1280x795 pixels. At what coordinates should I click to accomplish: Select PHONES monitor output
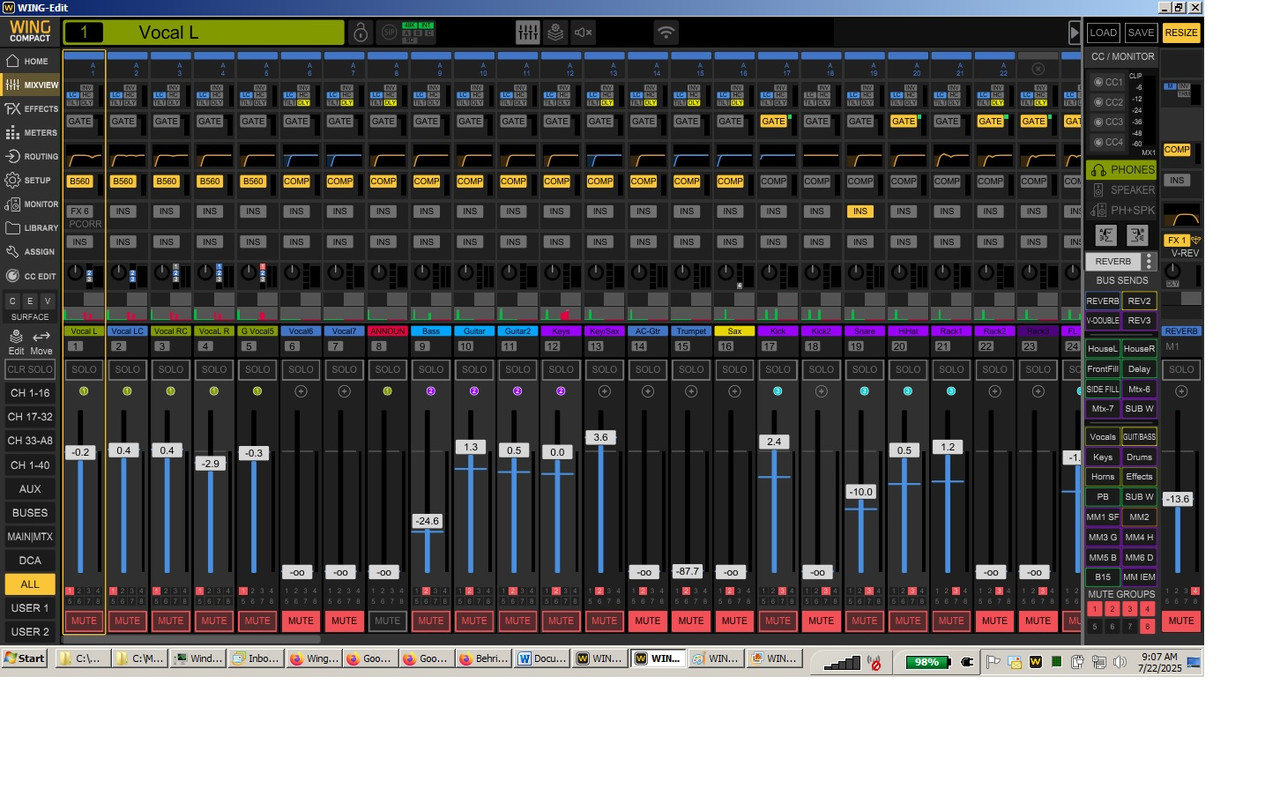1121,170
